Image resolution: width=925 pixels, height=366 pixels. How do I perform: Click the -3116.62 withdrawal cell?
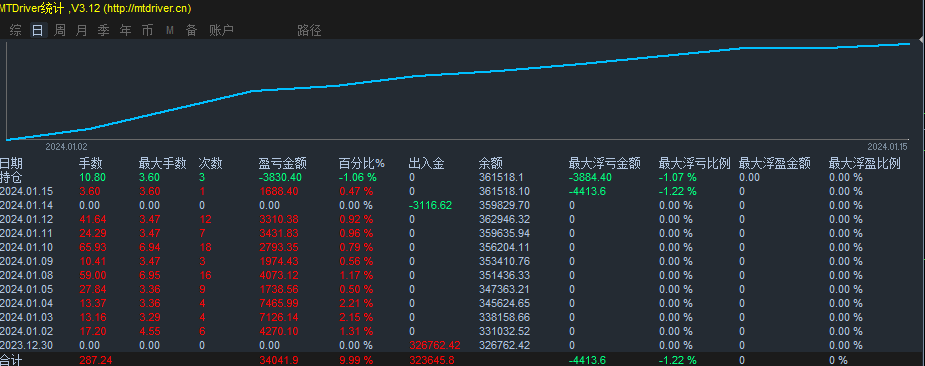tap(430, 205)
